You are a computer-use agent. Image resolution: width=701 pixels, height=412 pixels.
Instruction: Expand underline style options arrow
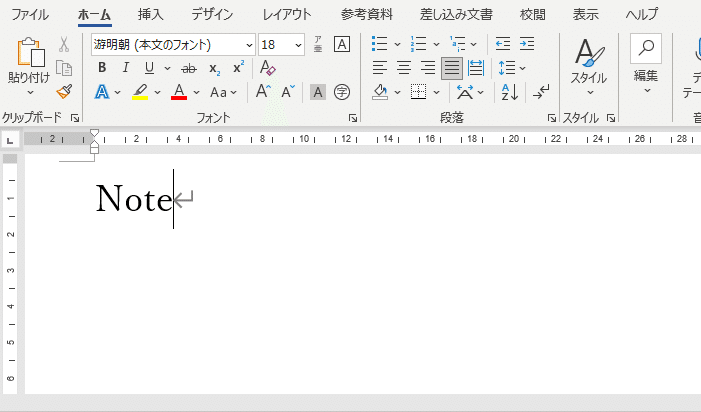click(167, 68)
